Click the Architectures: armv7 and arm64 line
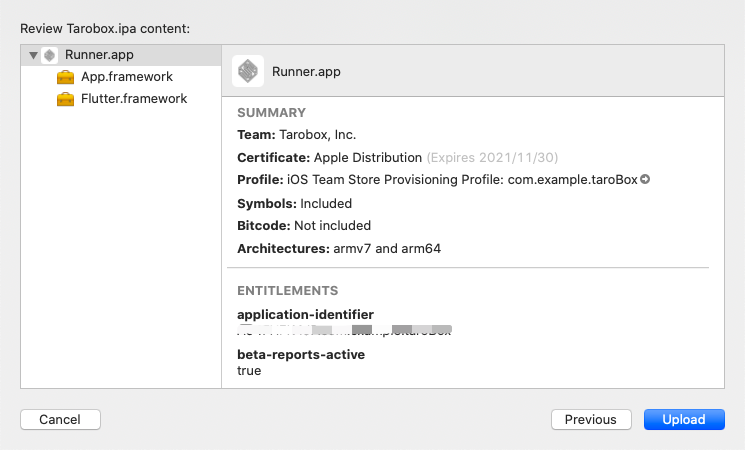The width and height of the screenshot is (745, 450). pos(339,249)
